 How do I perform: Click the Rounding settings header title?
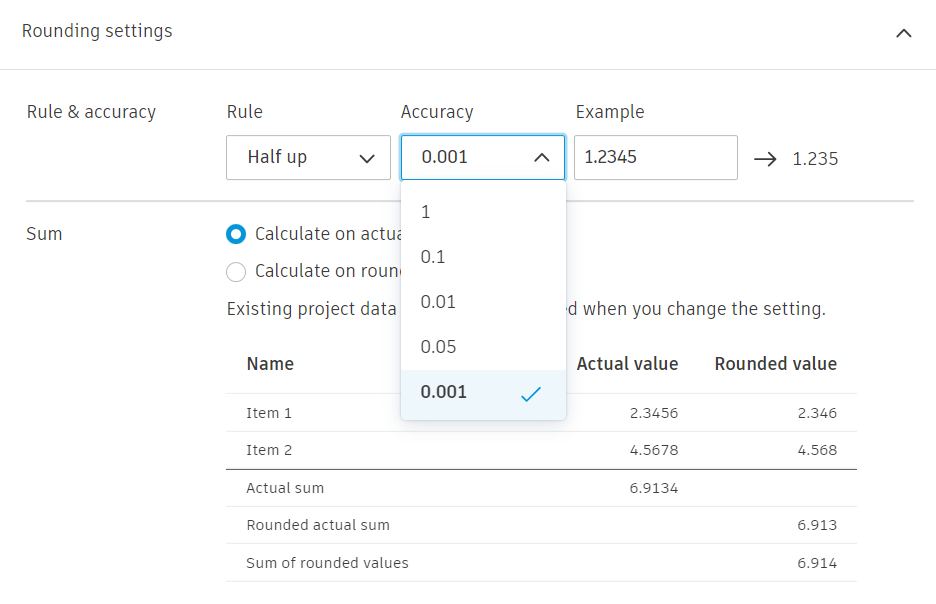[97, 31]
